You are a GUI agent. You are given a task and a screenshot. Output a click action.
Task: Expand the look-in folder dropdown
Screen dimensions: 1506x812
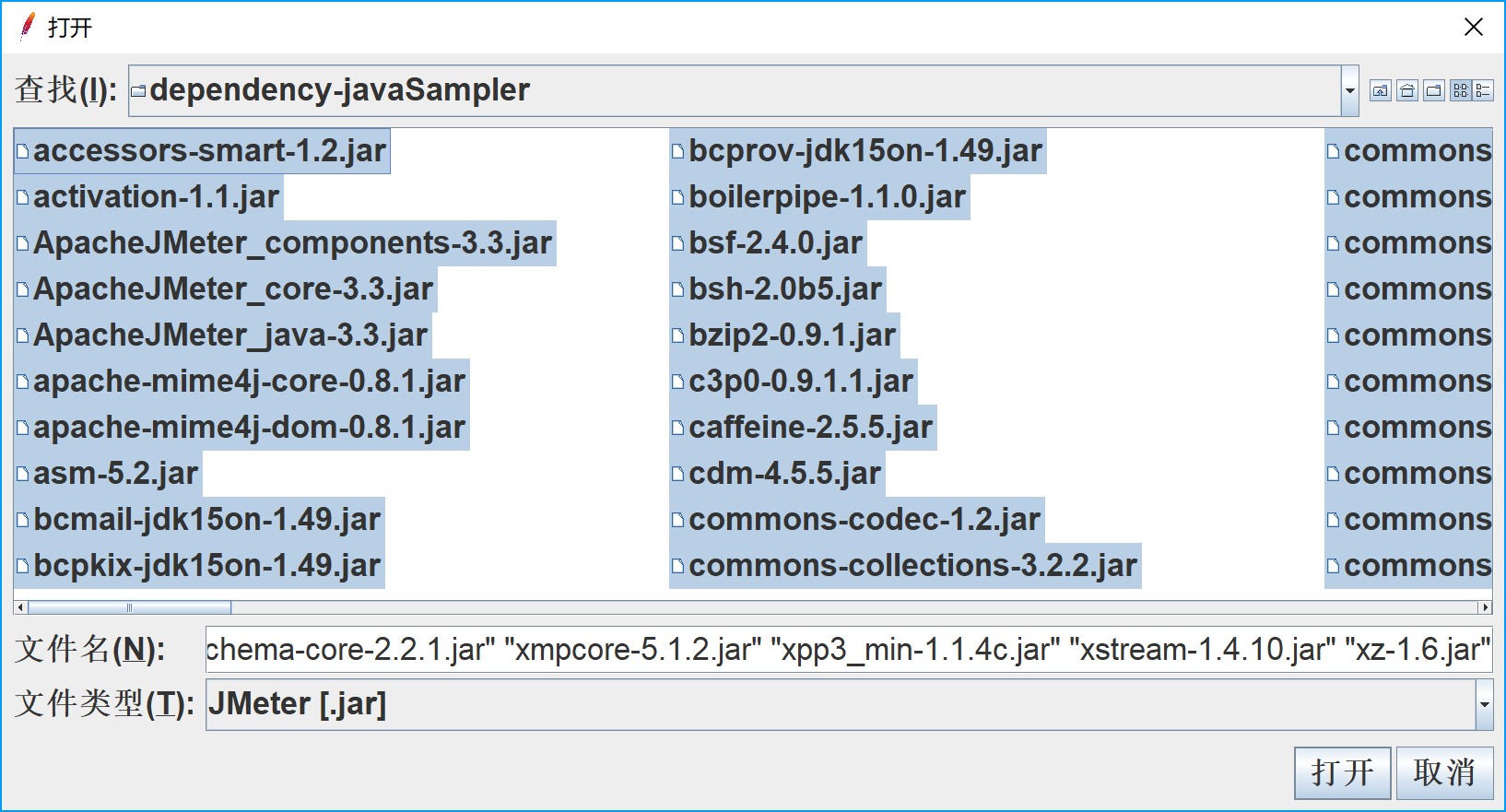(x=1349, y=90)
